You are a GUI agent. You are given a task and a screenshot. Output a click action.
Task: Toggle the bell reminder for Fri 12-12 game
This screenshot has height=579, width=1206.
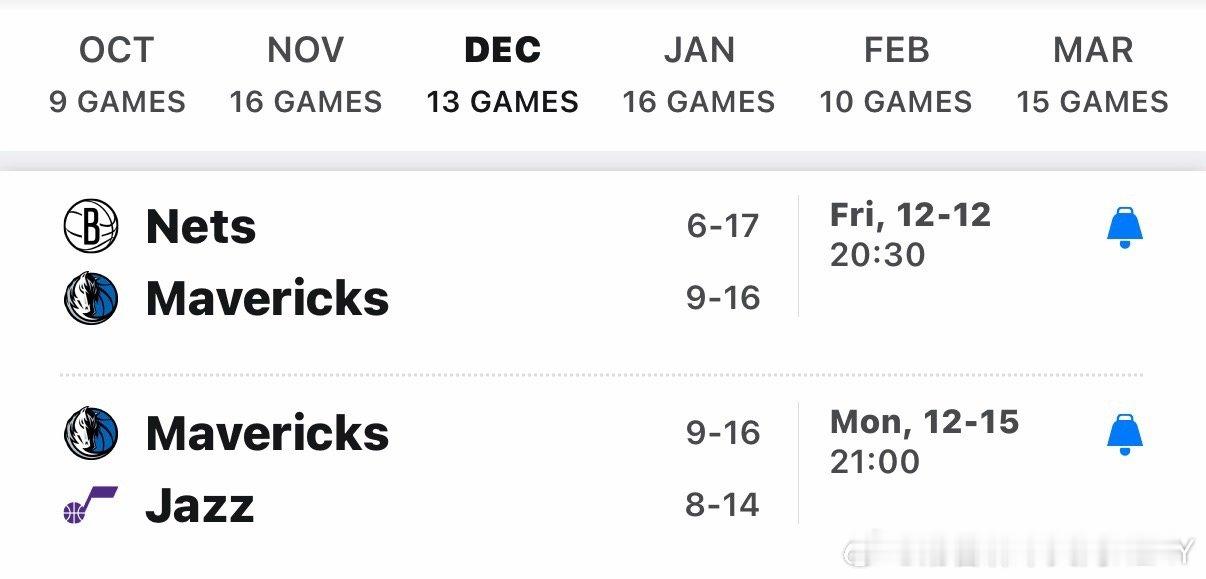pos(1124,229)
